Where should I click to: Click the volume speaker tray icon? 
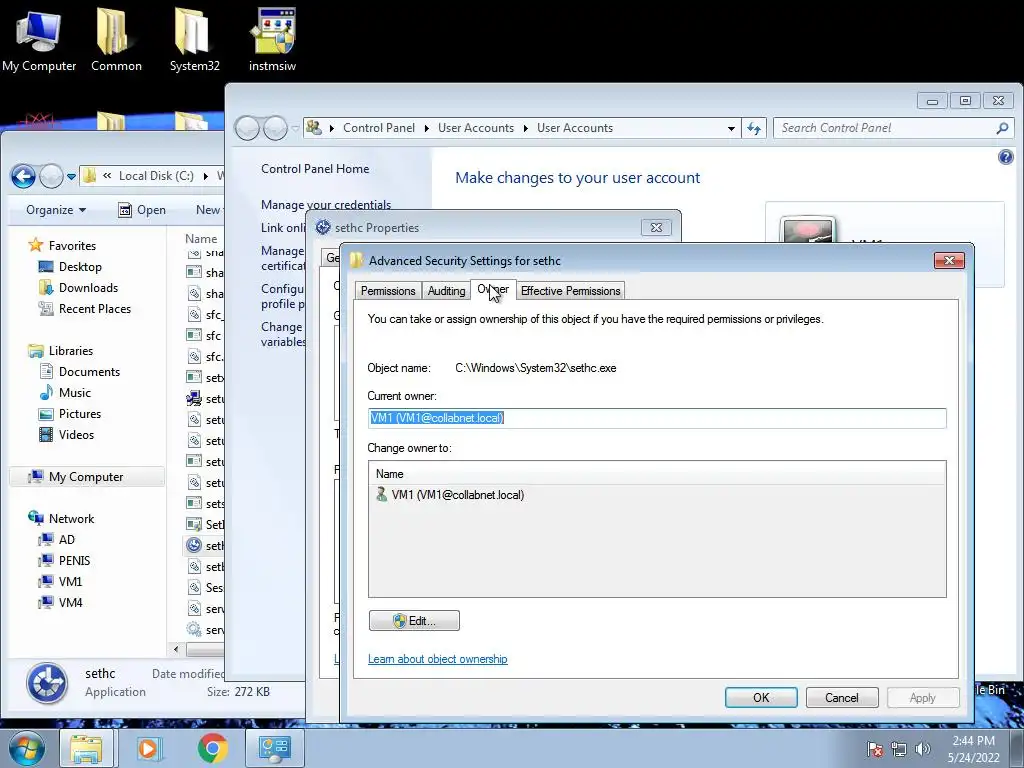923,749
